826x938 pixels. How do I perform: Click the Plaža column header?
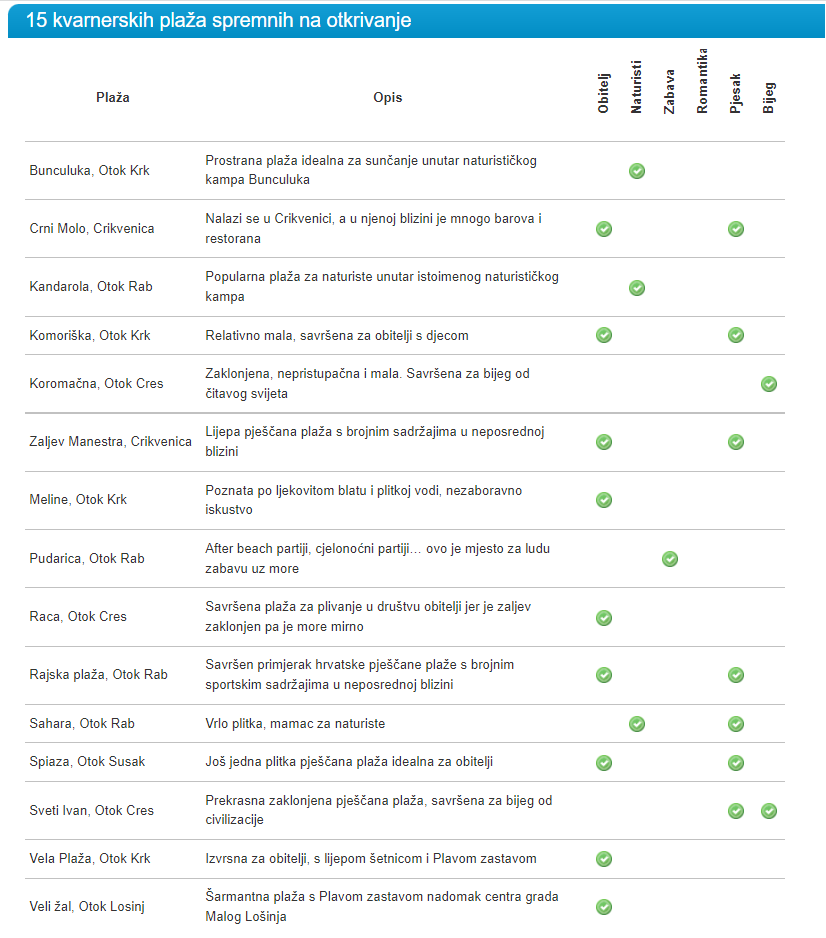point(113,98)
